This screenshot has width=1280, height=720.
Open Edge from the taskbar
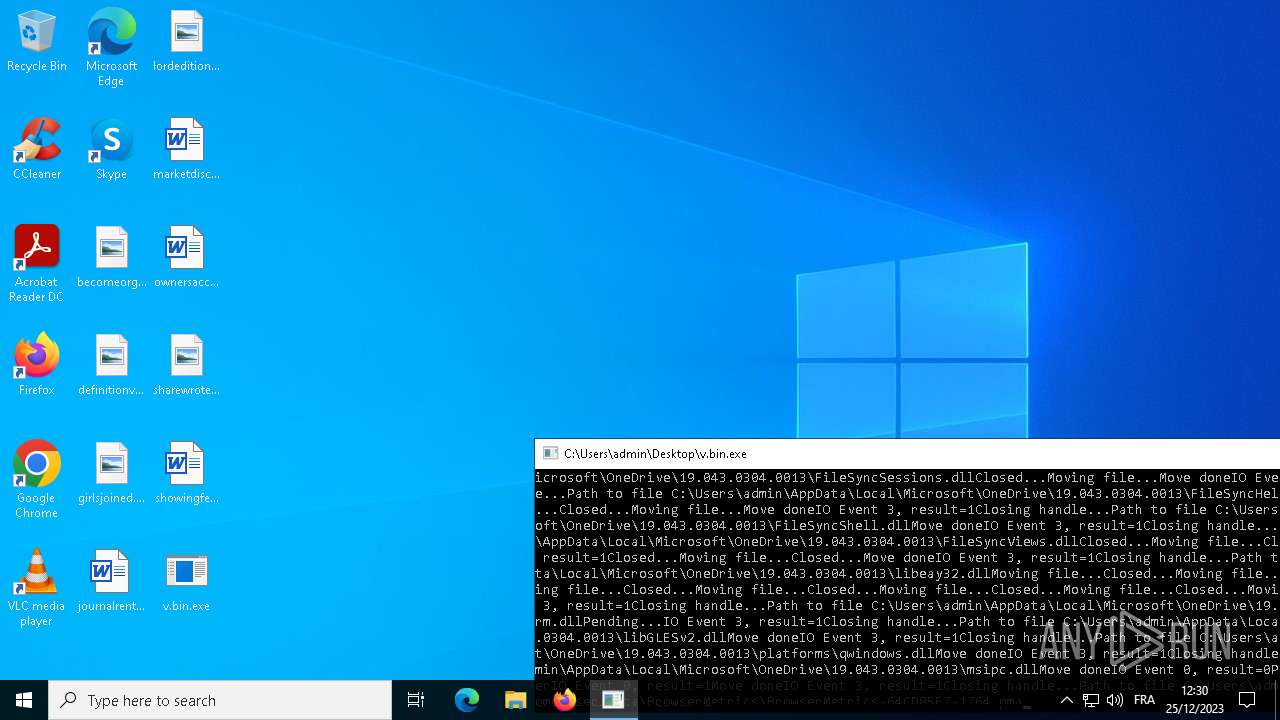[x=466, y=700]
